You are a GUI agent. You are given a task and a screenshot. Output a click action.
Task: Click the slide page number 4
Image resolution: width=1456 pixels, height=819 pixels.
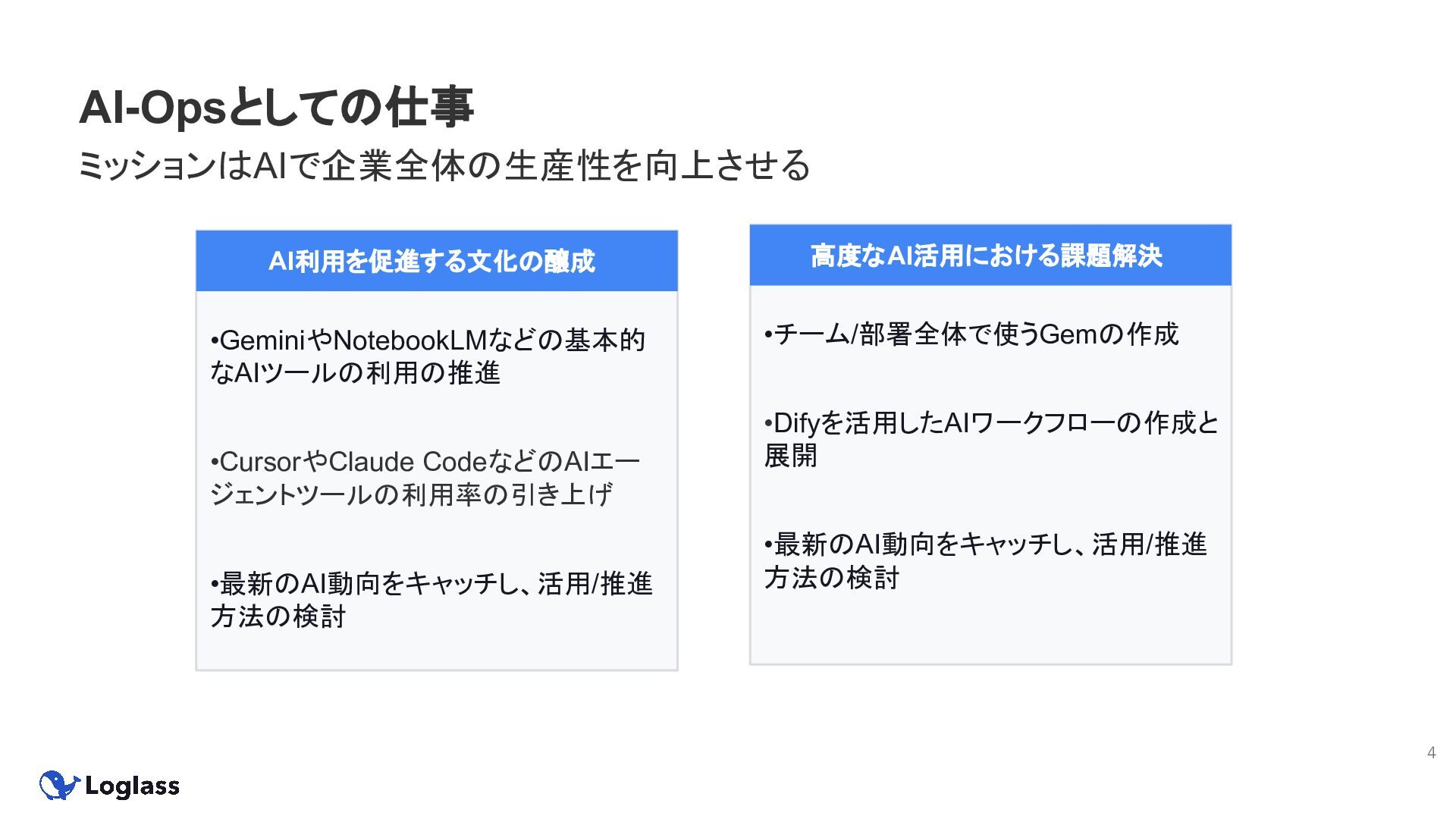1431,752
